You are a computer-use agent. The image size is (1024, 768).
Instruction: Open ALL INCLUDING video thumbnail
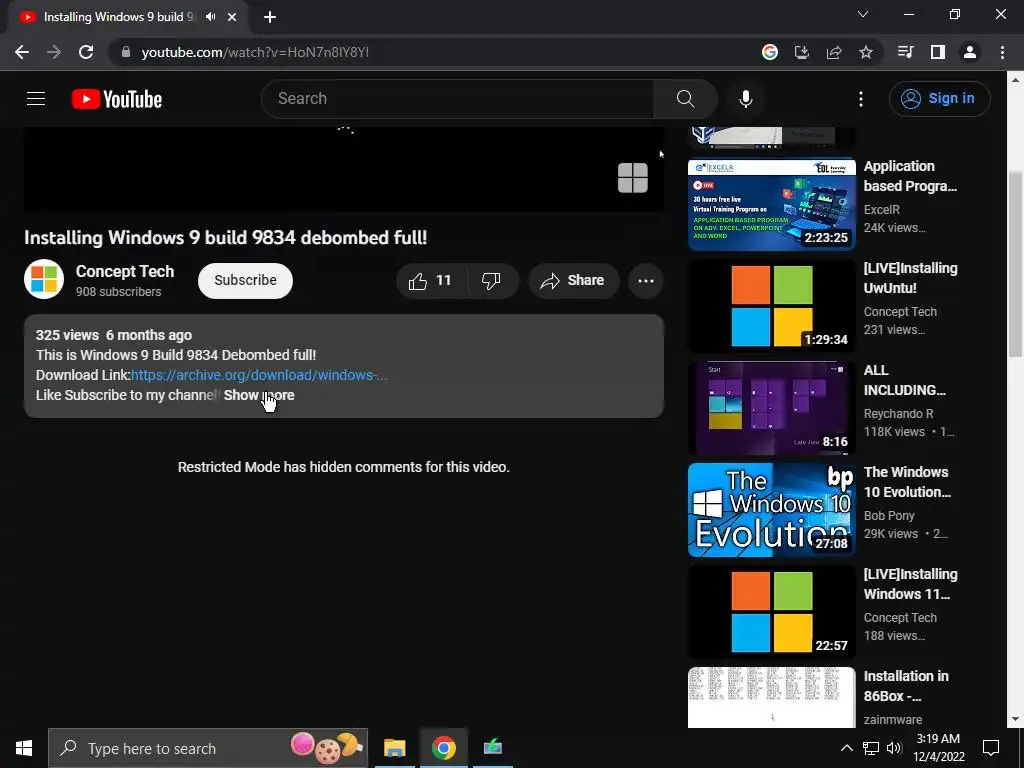click(x=771, y=408)
